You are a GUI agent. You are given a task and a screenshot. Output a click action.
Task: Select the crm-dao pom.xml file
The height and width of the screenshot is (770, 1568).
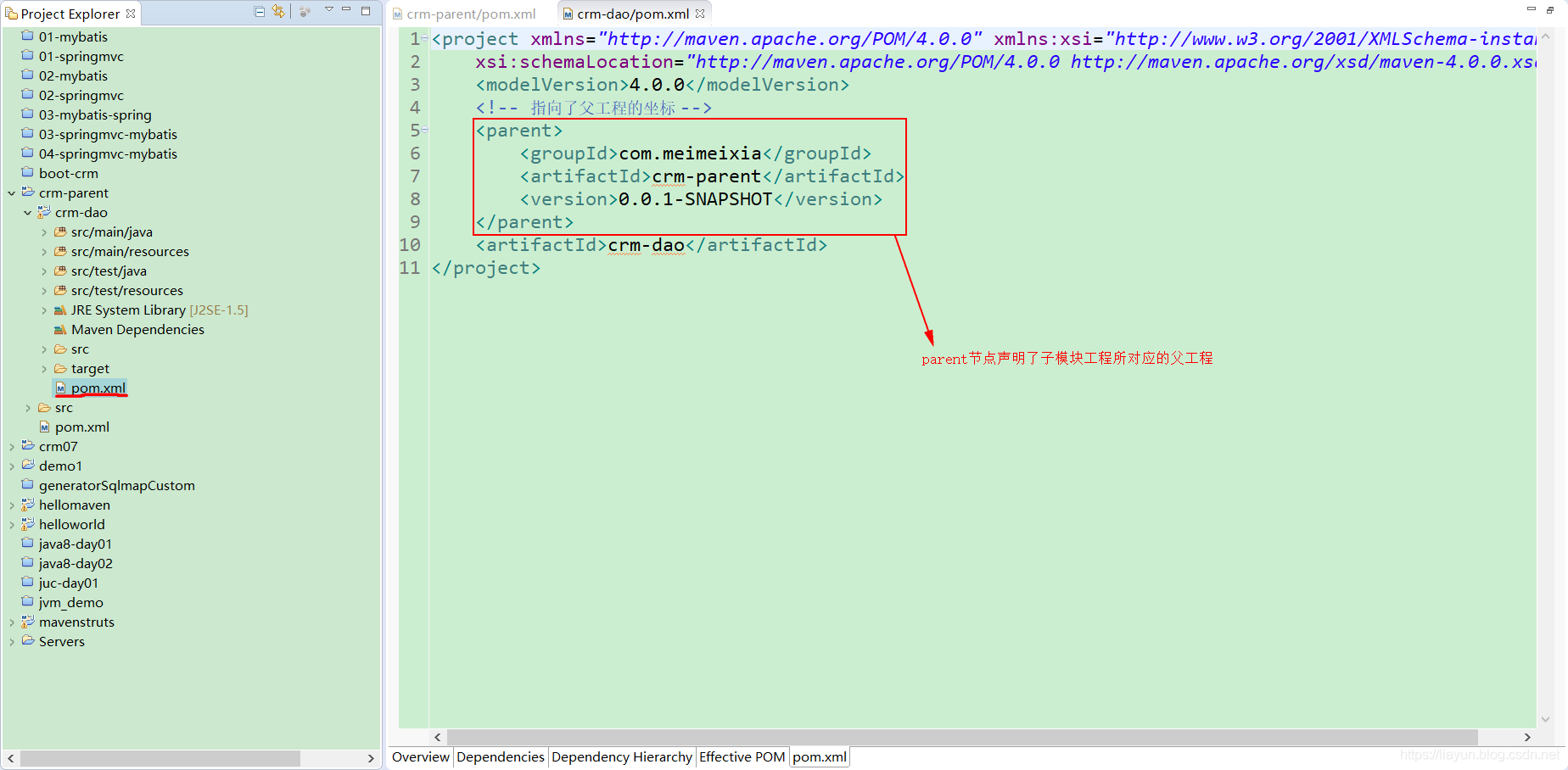pos(98,388)
